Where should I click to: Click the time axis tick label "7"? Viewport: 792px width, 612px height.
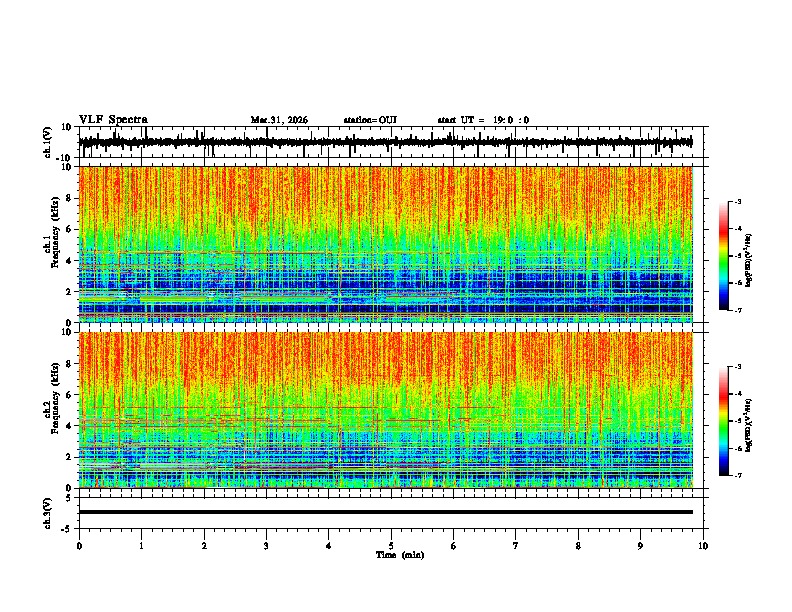click(516, 546)
